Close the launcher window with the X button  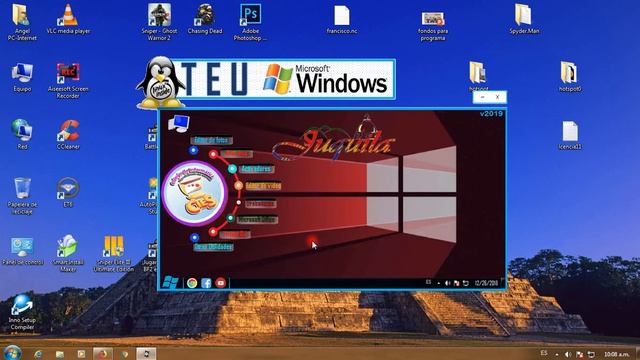(x=497, y=97)
